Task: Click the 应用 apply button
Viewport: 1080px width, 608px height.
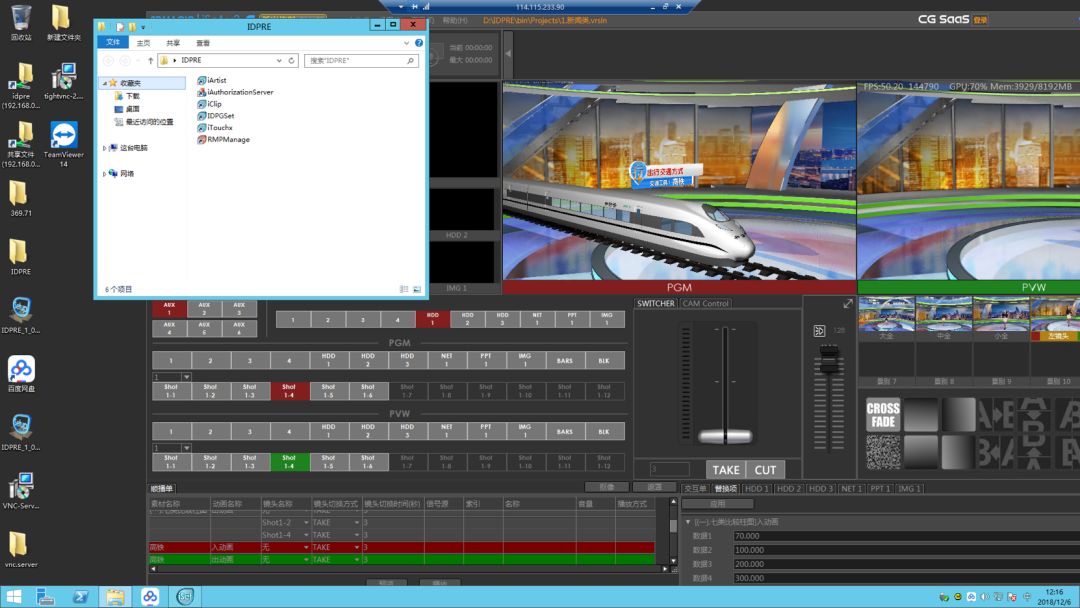Action: tap(718, 504)
